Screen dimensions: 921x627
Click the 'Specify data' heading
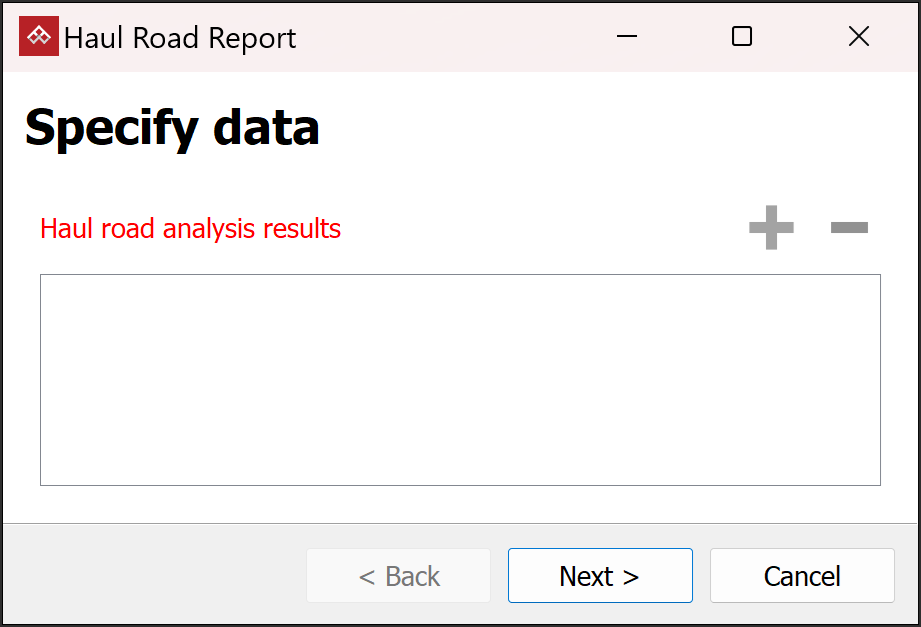172,128
